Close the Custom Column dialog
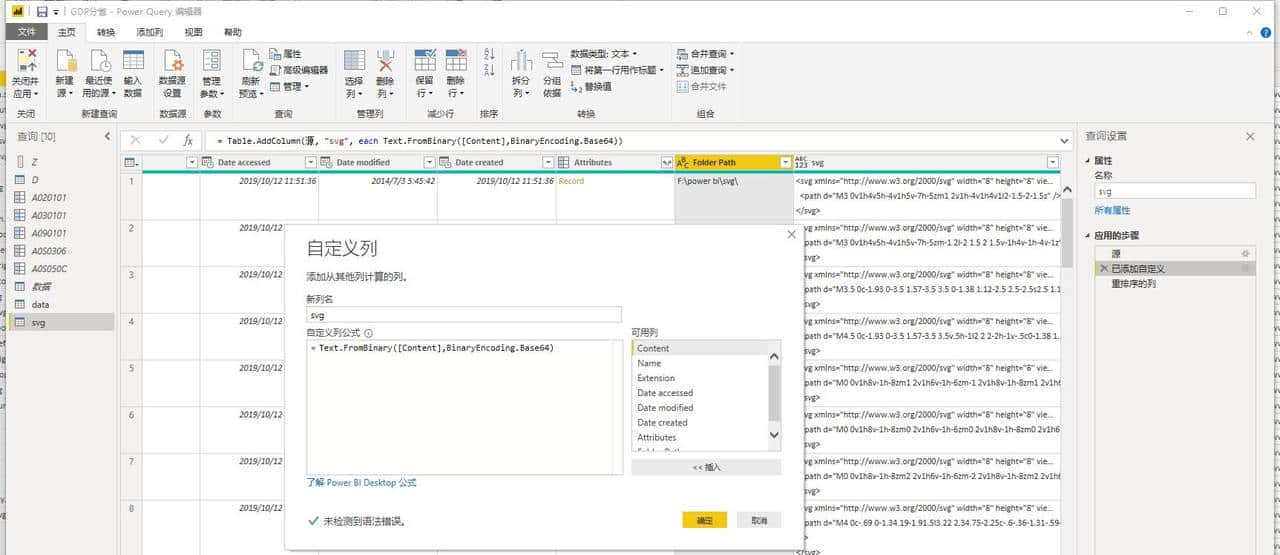The width and height of the screenshot is (1280, 555). coord(792,234)
